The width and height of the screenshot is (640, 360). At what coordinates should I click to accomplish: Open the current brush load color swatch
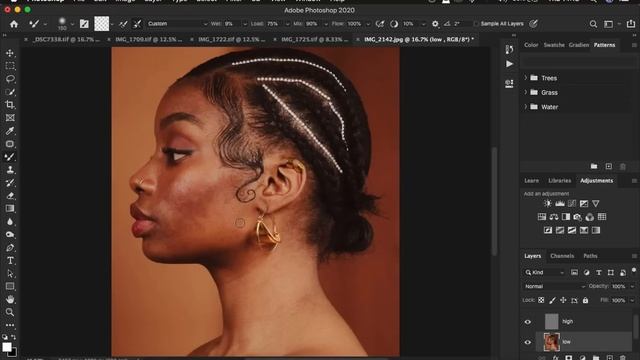(101, 24)
